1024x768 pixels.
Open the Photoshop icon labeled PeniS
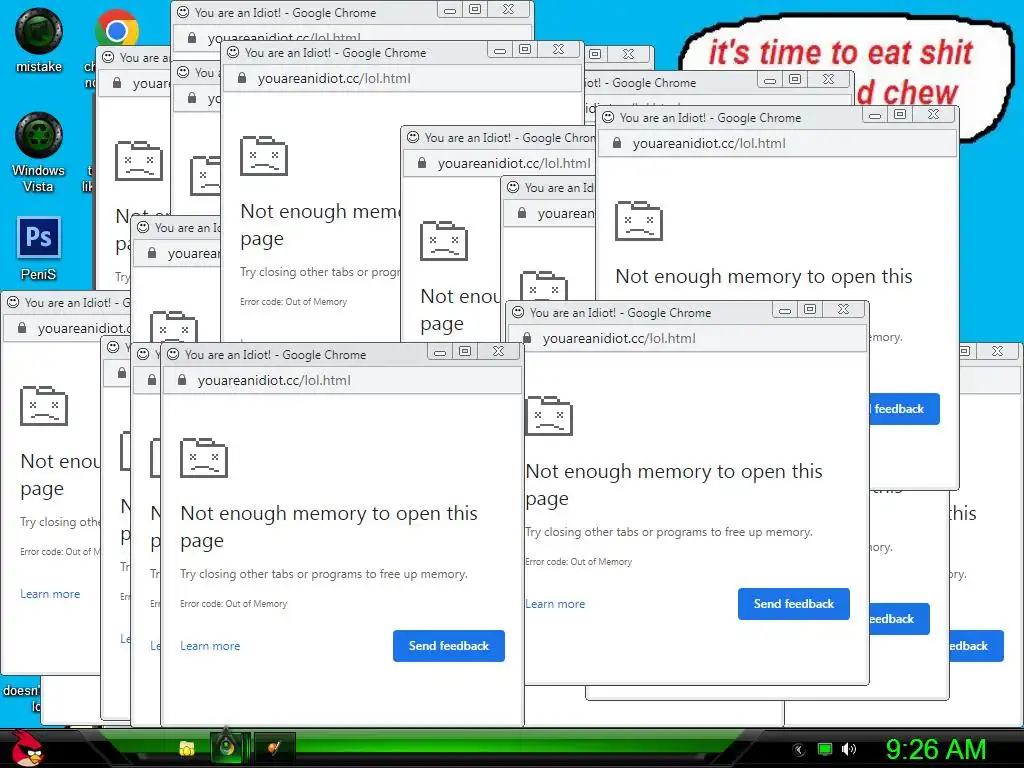pyautogui.click(x=39, y=248)
